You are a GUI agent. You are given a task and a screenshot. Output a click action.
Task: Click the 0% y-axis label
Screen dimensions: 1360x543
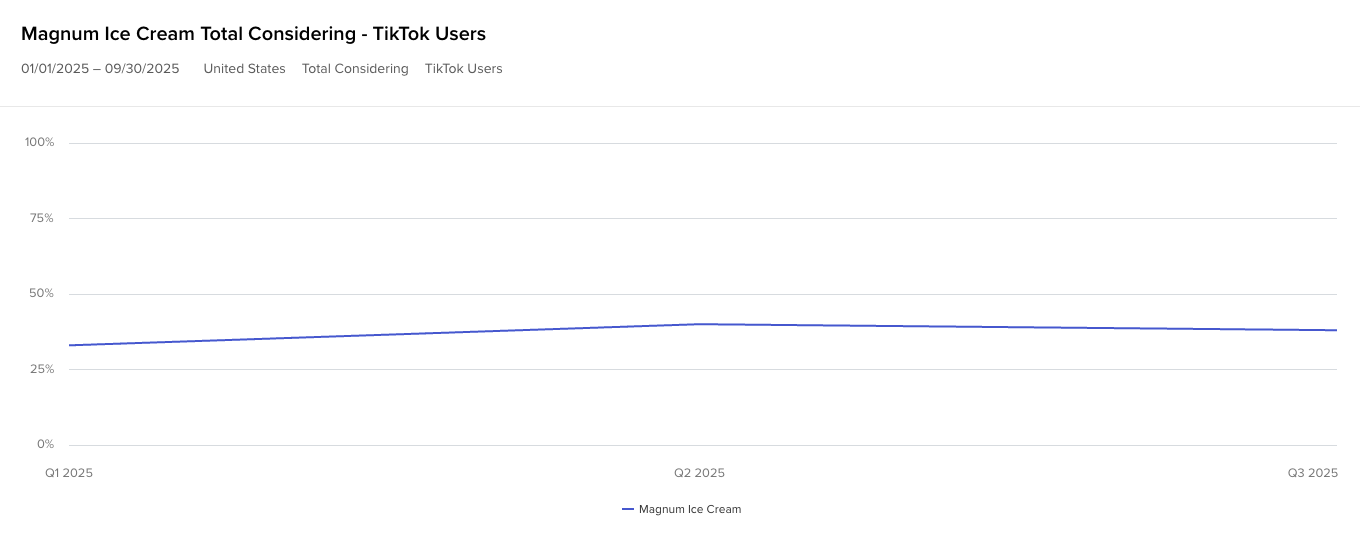pyautogui.click(x=46, y=444)
